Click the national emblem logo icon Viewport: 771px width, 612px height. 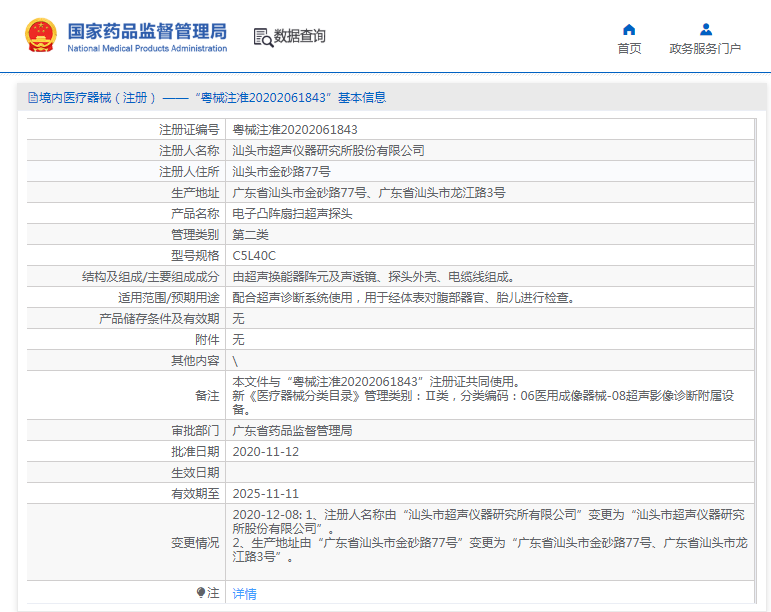(x=41, y=36)
